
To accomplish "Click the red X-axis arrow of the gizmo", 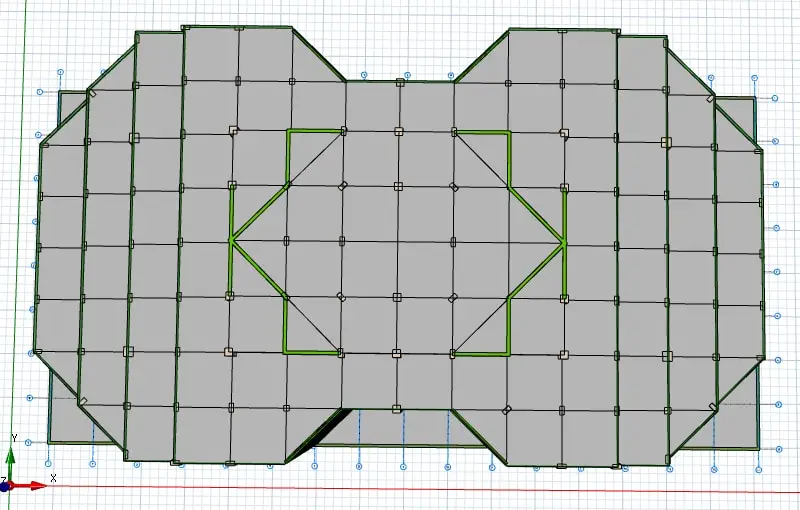I will pos(38,485).
